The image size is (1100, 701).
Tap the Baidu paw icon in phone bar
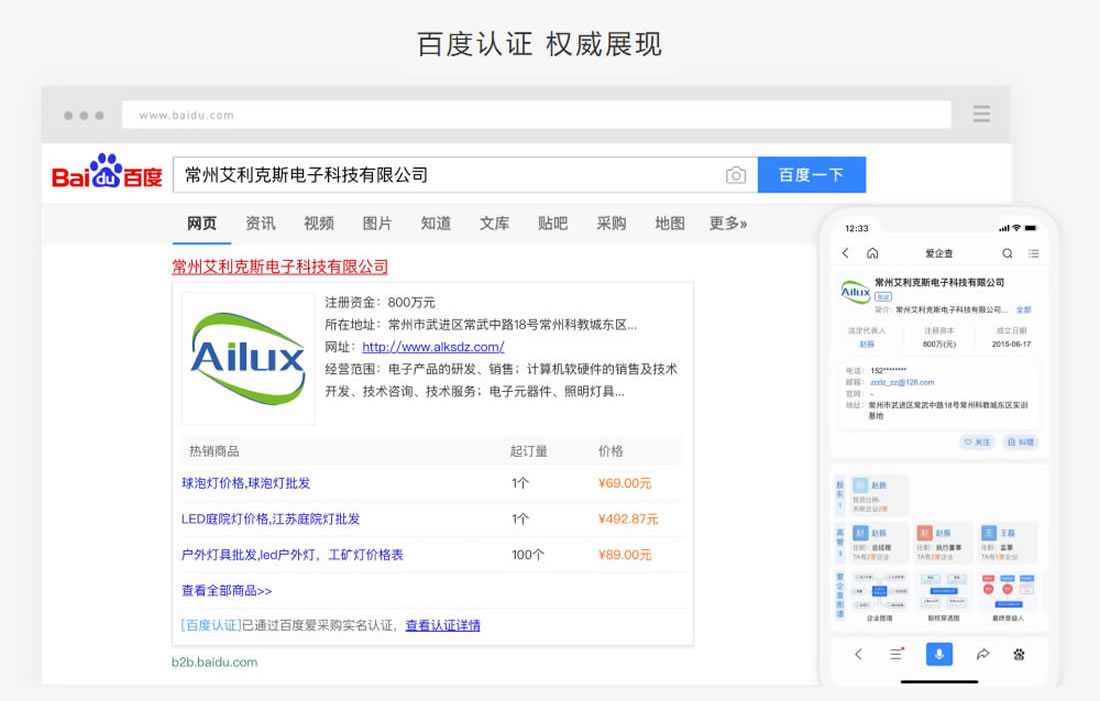click(1019, 654)
